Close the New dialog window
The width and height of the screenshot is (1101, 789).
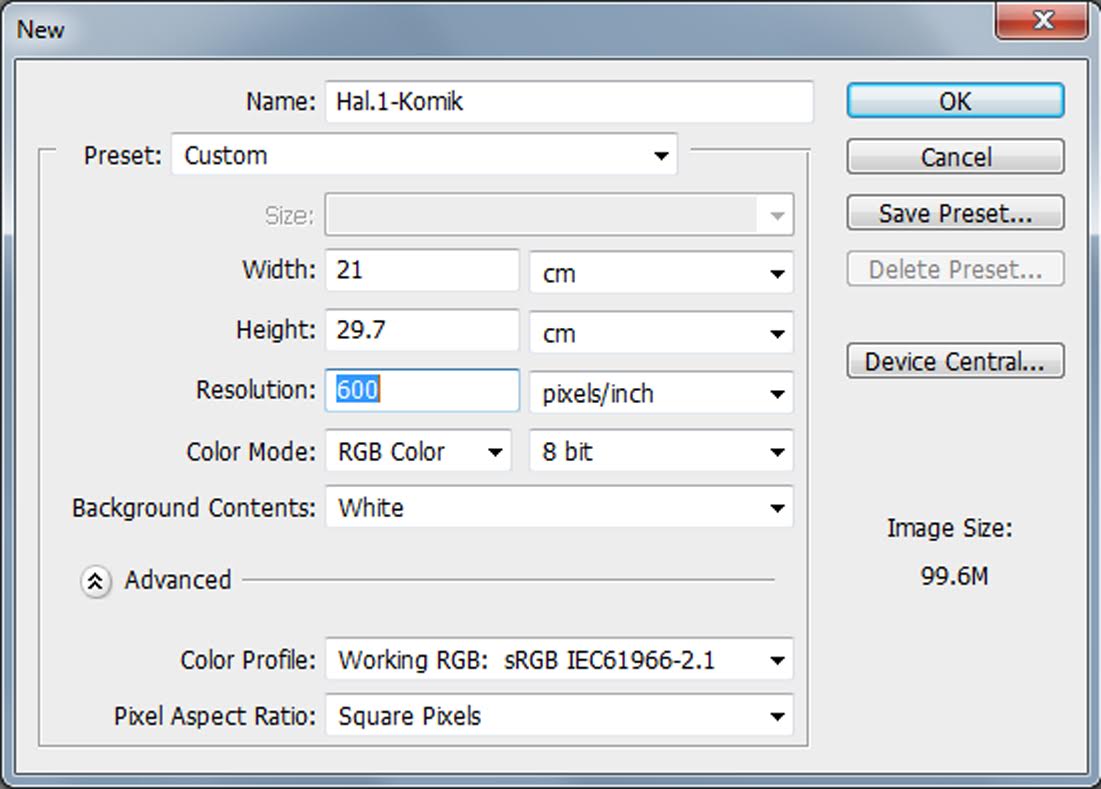tap(1043, 20)
